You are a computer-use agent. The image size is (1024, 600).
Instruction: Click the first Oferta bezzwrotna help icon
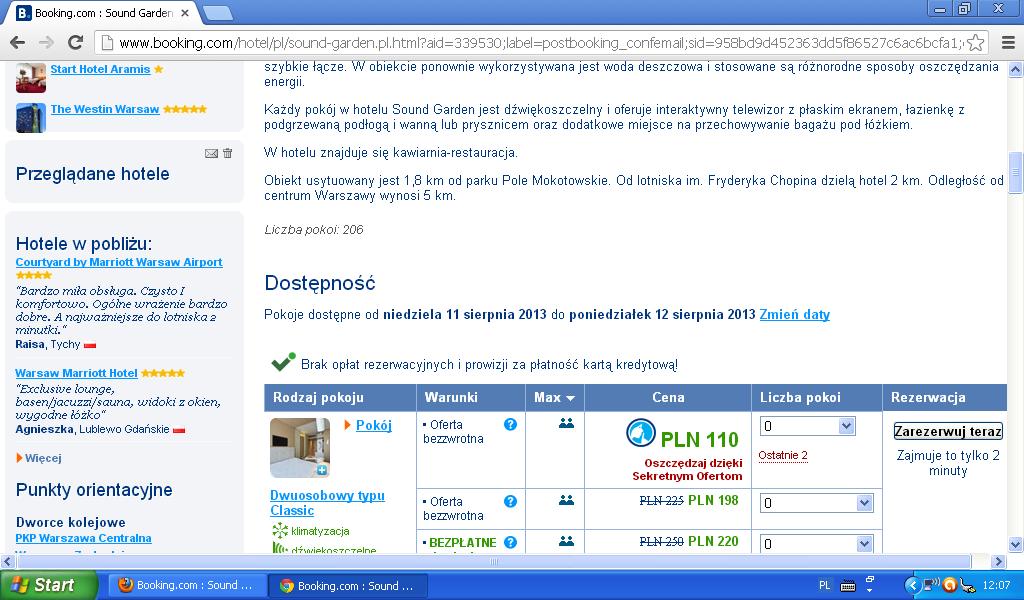pos(510,424)
